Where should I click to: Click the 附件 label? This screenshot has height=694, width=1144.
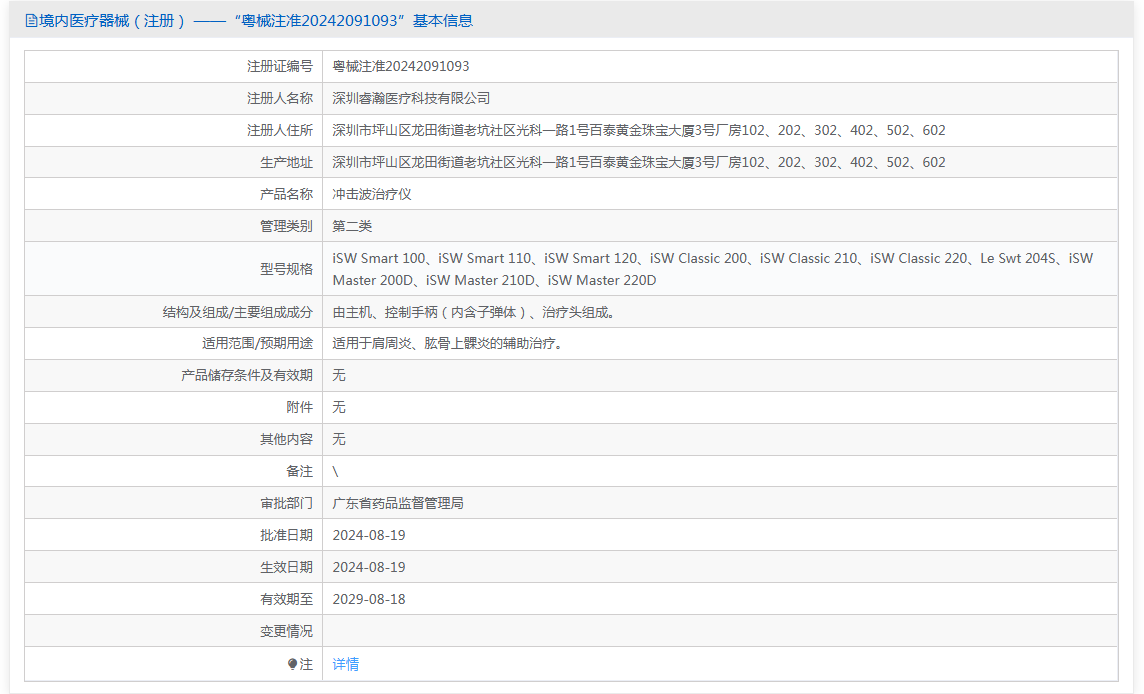pos(300,407)
